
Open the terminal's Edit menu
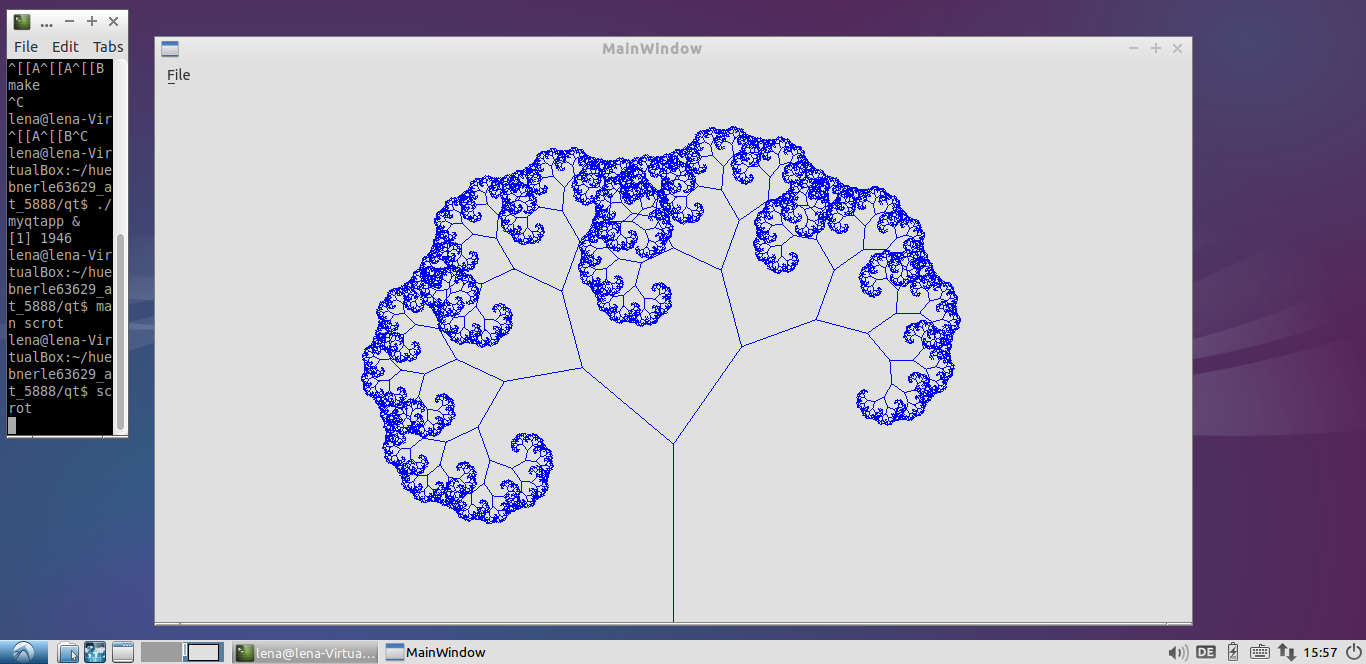pyautogui.click(x=65, y=47)
